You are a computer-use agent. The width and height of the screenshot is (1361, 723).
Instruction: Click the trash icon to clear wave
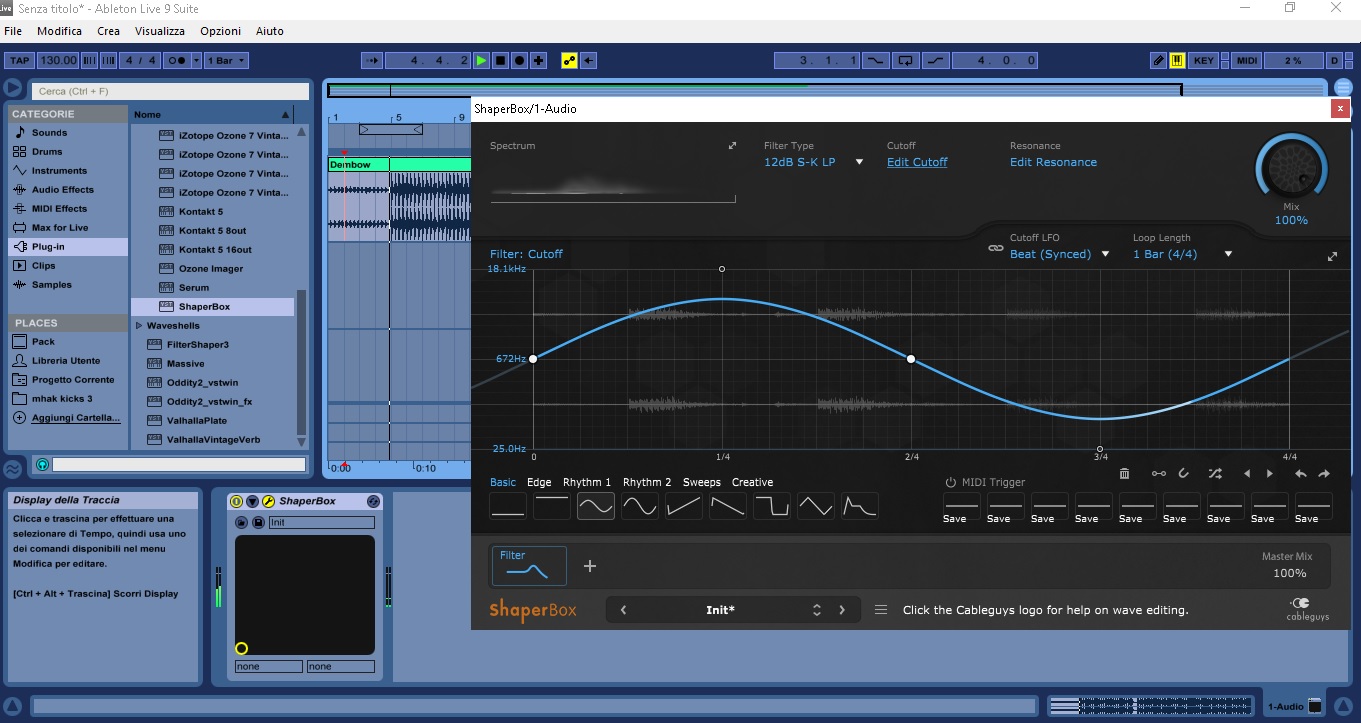click(x=1124, y=474)
